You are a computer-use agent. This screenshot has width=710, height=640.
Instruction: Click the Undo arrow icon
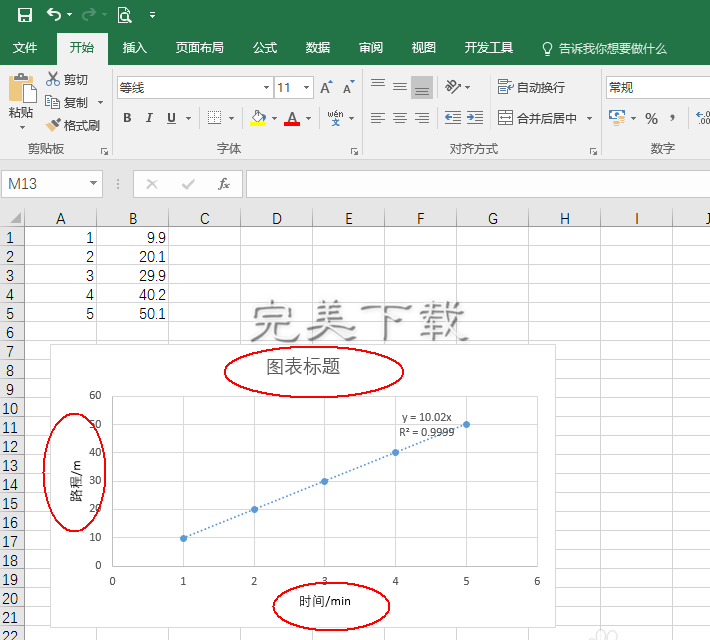(54, 15)
